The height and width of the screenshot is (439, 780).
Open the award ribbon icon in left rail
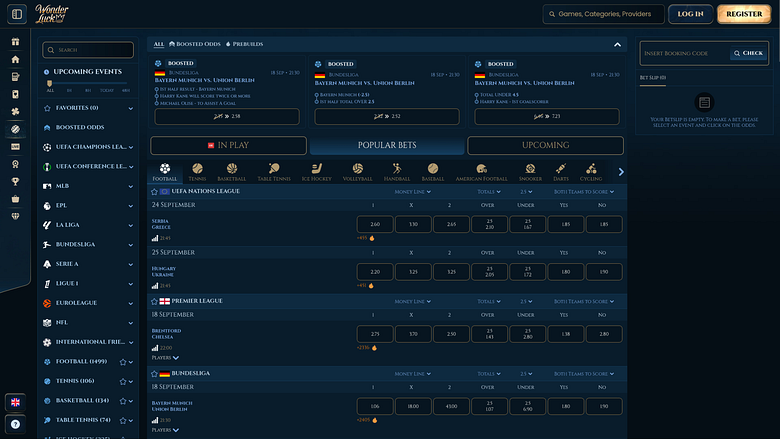click(15, 164)
